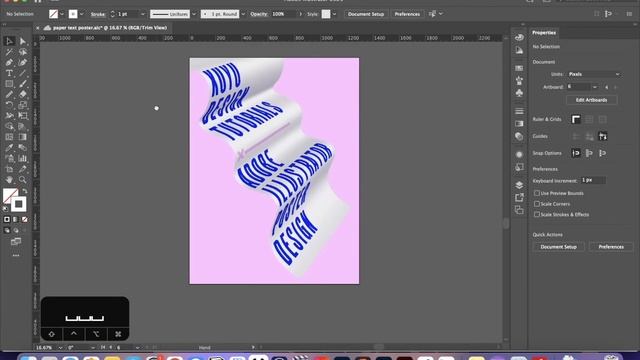Image resolution: width=640 pixels, height=360 pixels.
Task: Select the Scale tool
Action: pyautogui.click(x=22, y=105)
